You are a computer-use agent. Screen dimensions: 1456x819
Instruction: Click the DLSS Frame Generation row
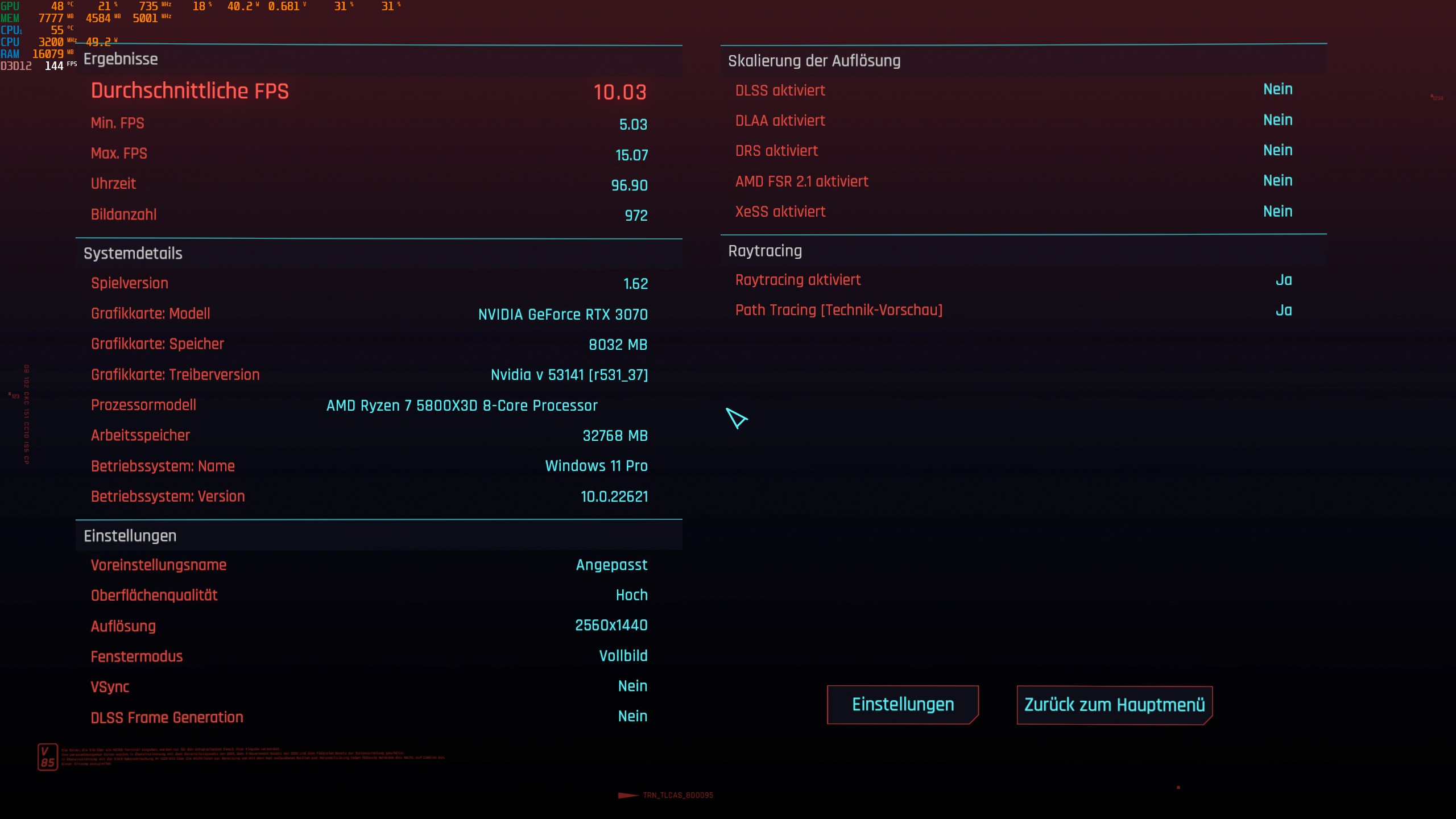coord(167,717)
